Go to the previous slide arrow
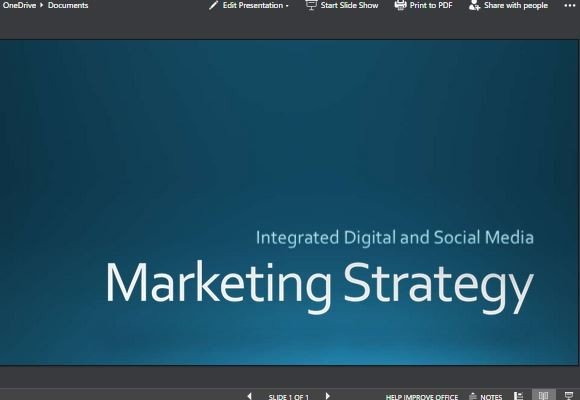 [x=250, y=396]
